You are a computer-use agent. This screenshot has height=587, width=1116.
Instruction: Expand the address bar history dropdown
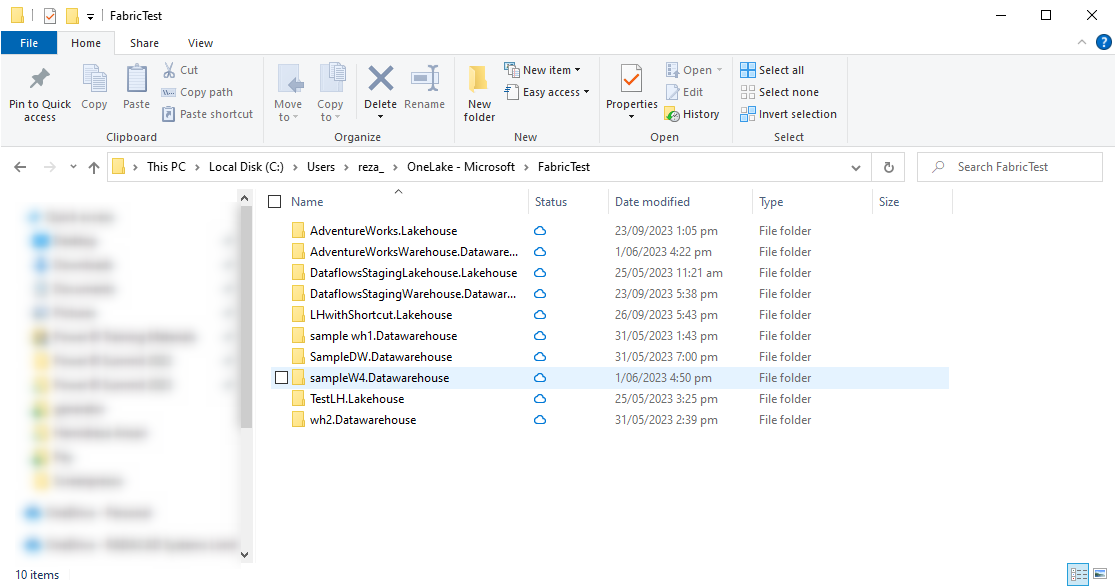[855, 167]
